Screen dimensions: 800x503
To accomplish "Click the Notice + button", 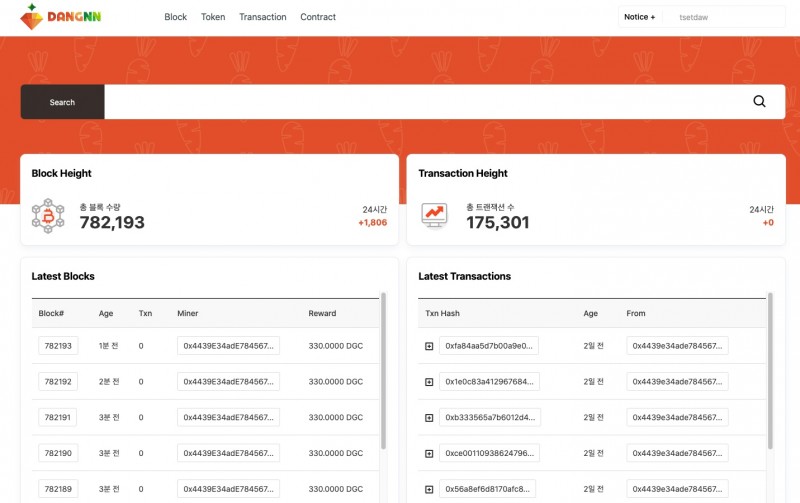I will [x=639, y=17].
